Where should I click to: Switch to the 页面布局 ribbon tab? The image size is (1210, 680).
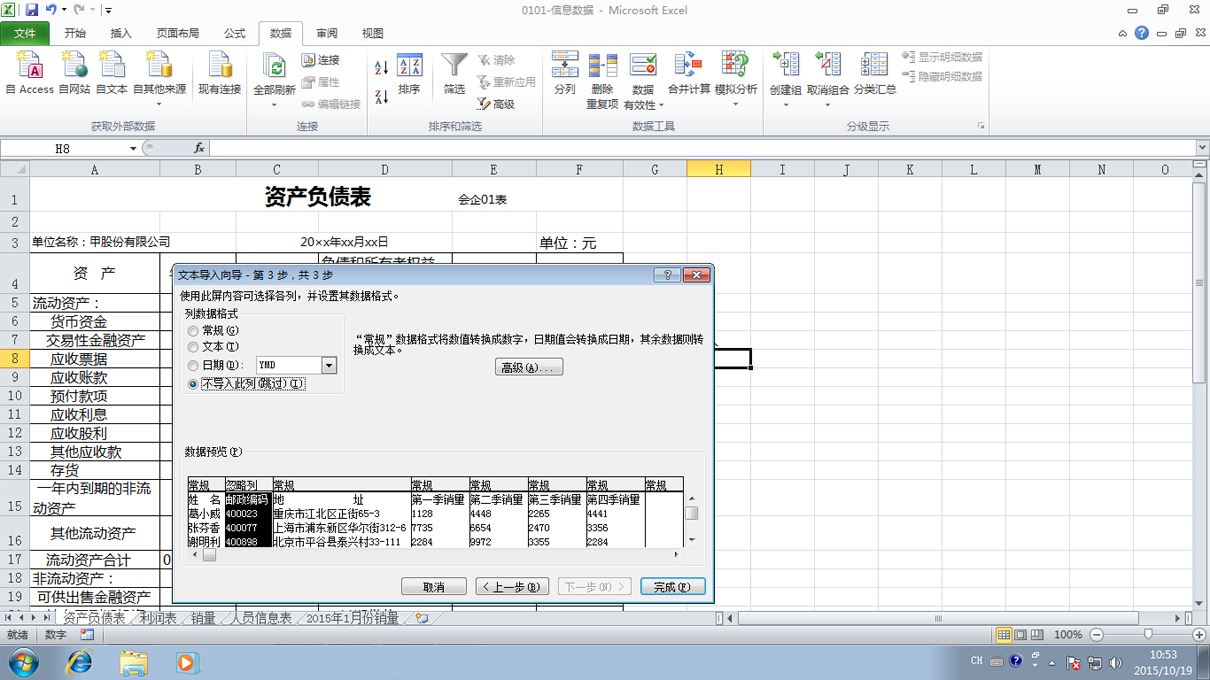point(178,33)
